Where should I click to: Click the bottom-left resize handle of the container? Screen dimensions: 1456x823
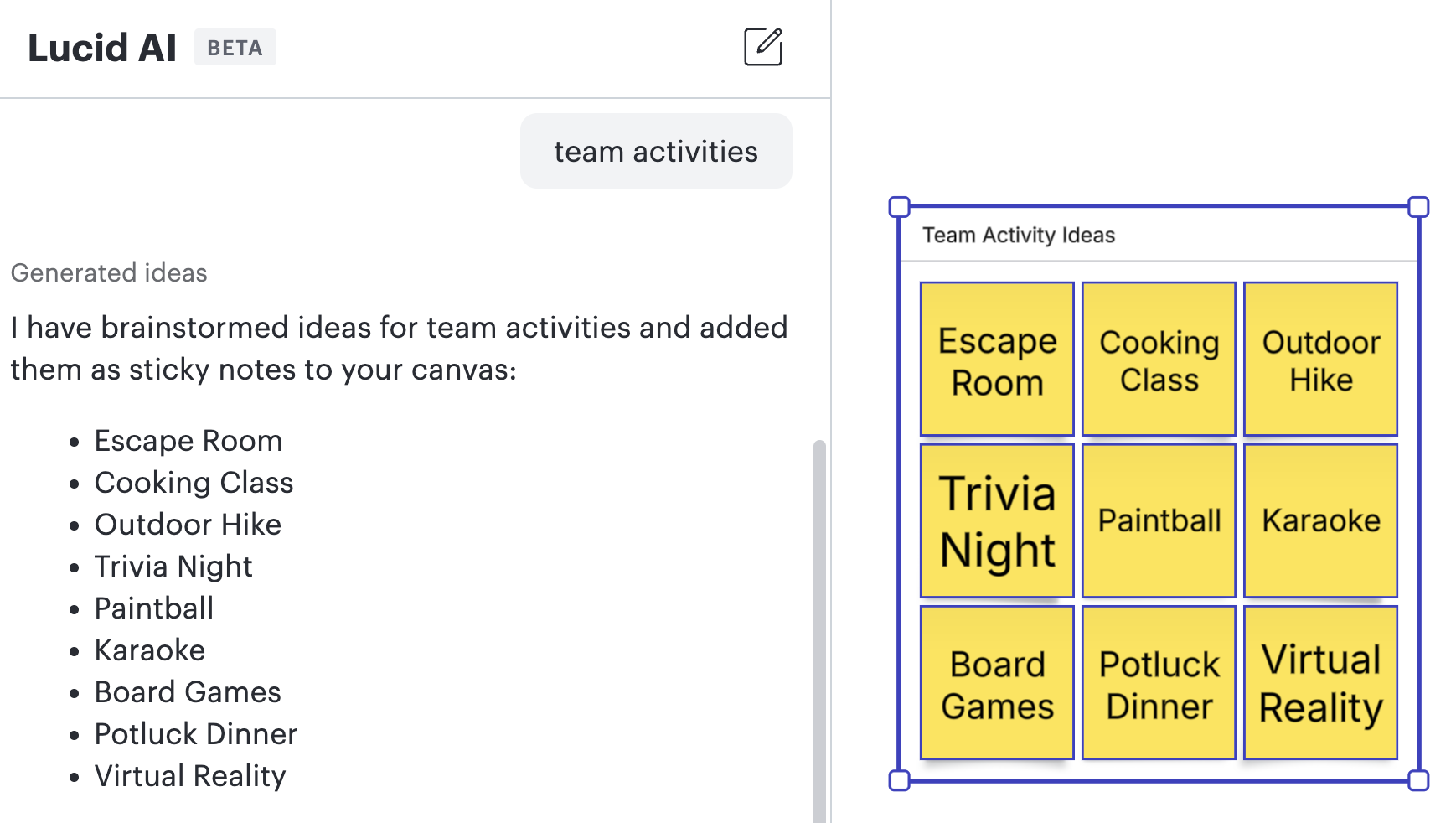click(899, 781)
